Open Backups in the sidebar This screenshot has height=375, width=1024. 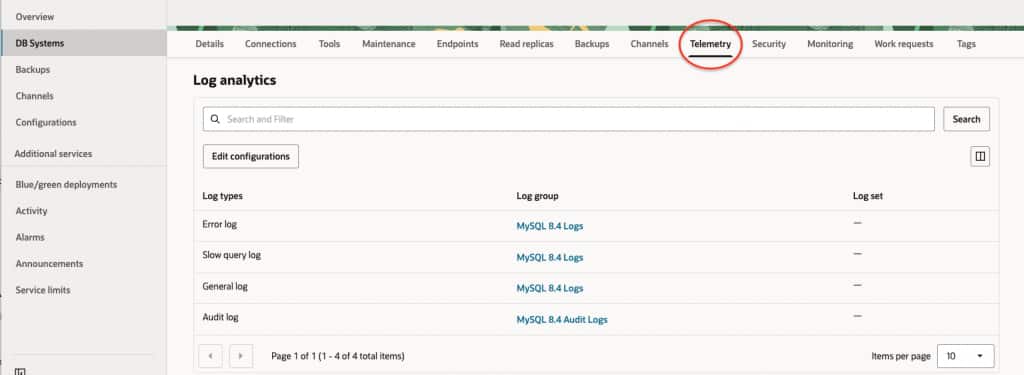click(33, 69)
